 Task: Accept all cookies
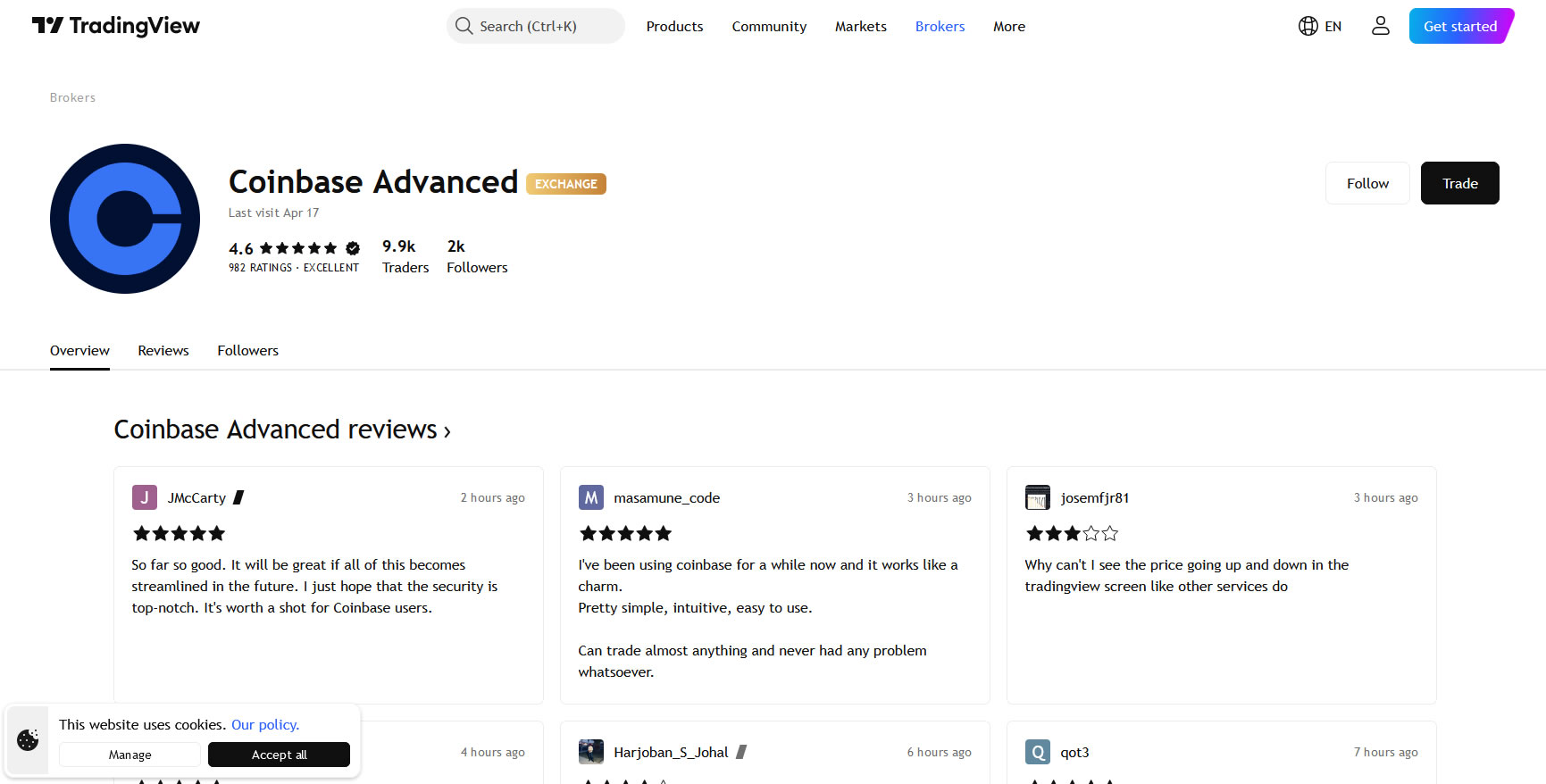(x=279, y=755)
